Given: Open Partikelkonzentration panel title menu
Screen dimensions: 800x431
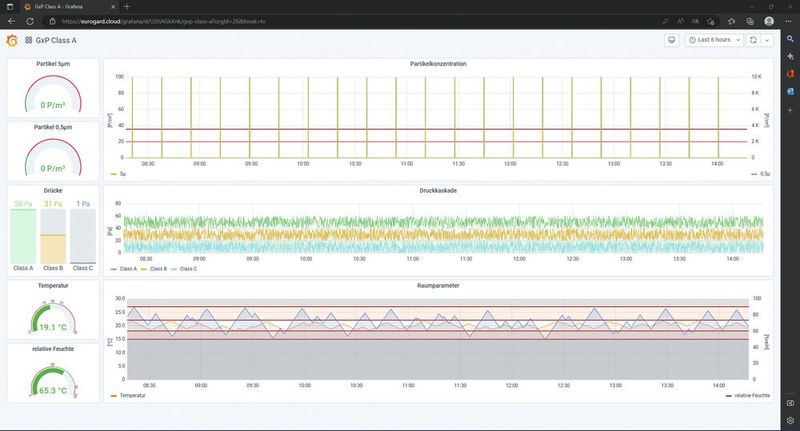Looking at the screenshot, I should pyautogui.click(x=438, y=64).
